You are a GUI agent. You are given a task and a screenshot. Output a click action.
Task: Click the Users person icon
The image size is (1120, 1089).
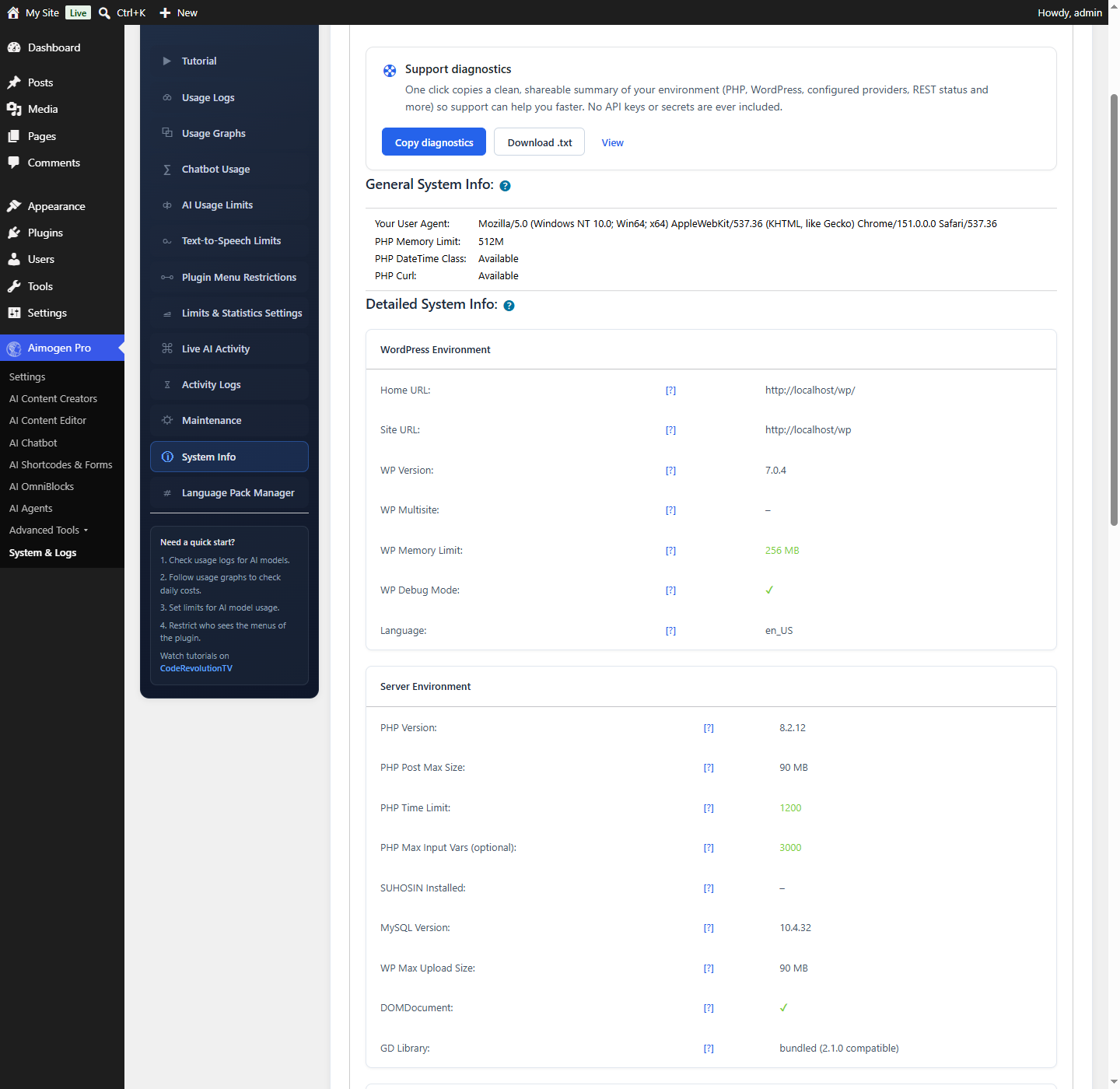(14, 259)
